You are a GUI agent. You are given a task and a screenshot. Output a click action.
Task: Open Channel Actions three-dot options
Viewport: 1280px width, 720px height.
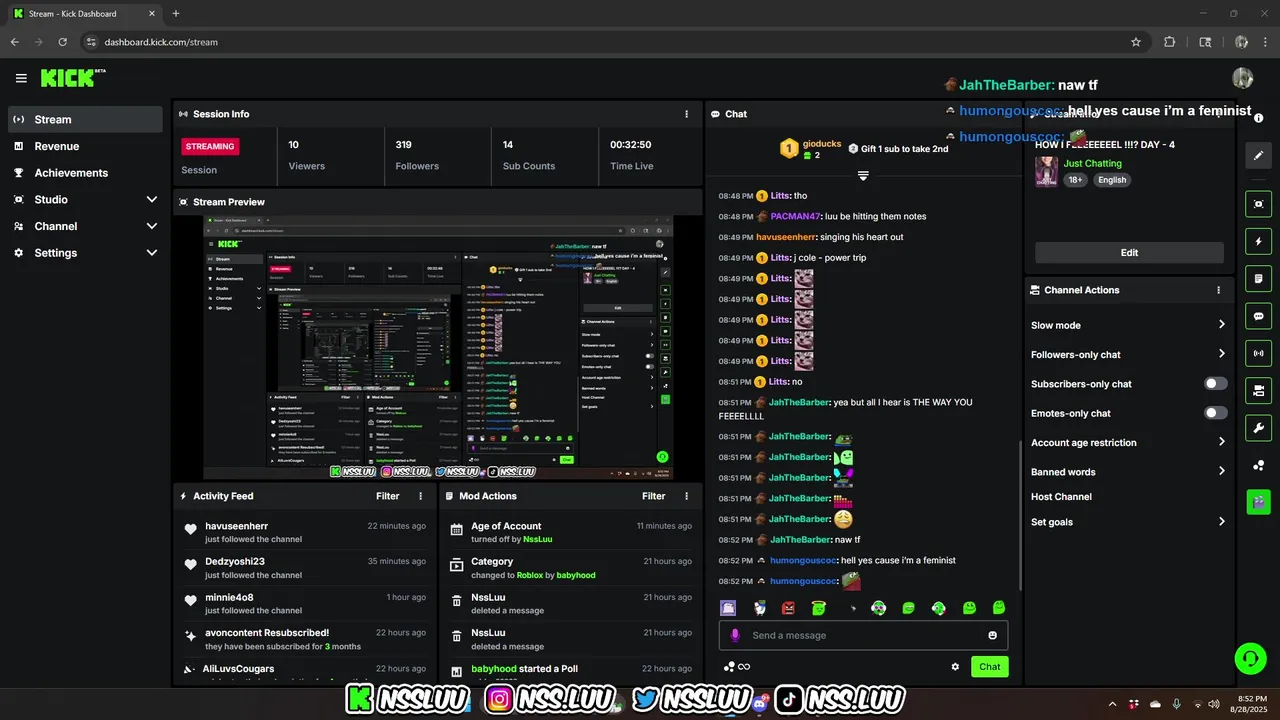(x=1218, y=290)
